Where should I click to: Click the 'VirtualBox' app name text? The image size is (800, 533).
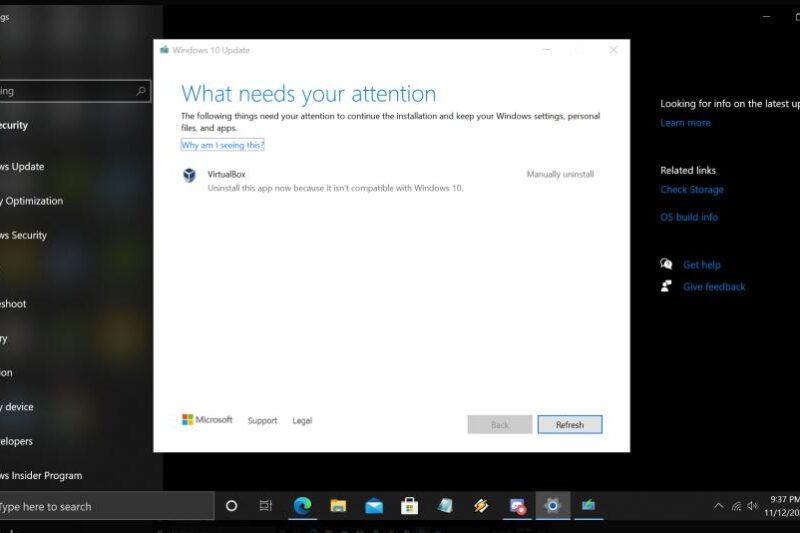tap(227, 174)
